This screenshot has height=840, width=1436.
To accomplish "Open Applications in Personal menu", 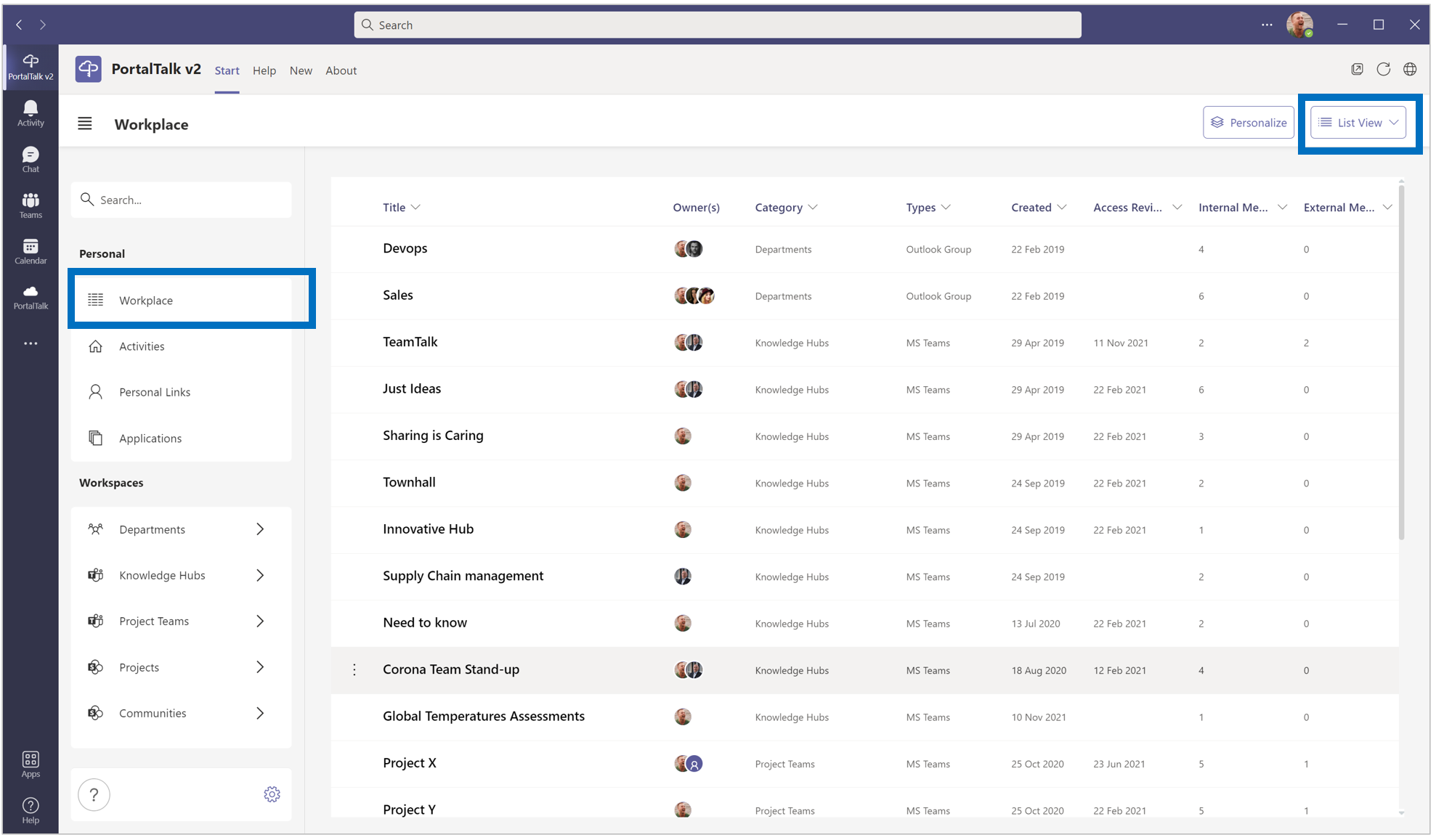I will 181,439.
